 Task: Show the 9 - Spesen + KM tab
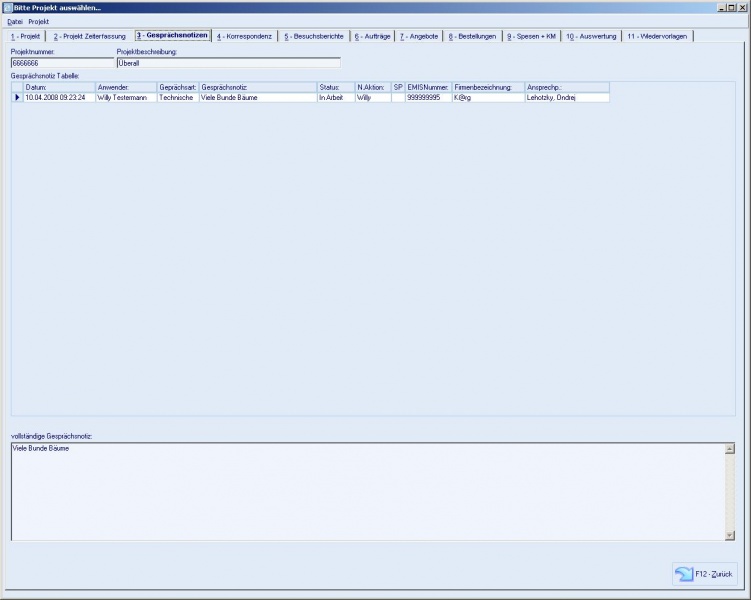[x=532, y=36]
